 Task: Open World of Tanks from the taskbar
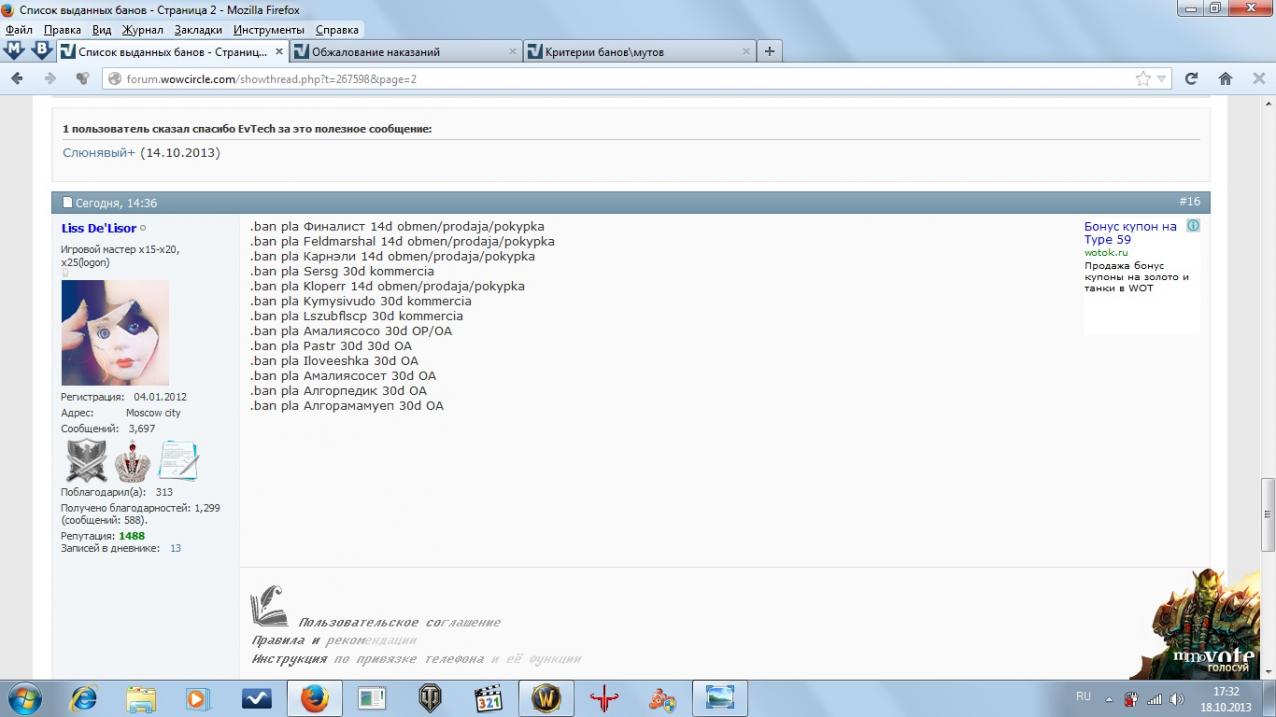(x=429, y=698)
